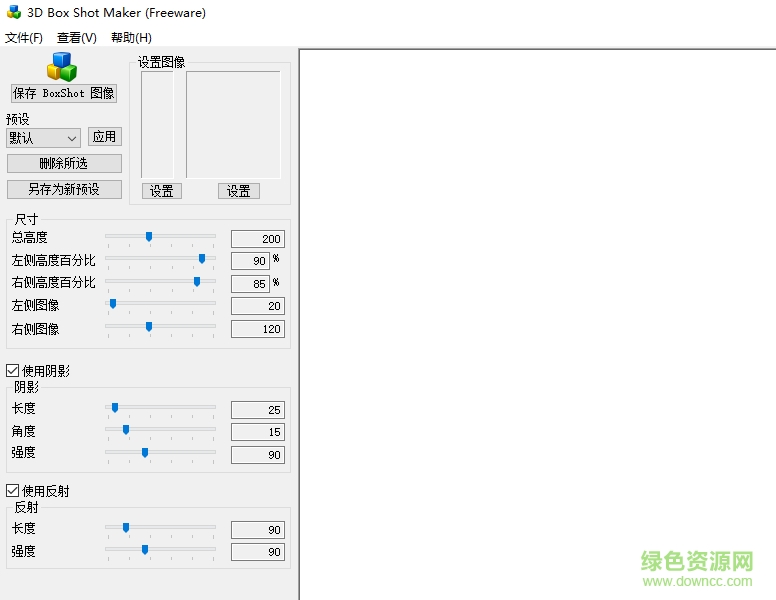Click the reflection 强度 slider handle

pos(145,550)
